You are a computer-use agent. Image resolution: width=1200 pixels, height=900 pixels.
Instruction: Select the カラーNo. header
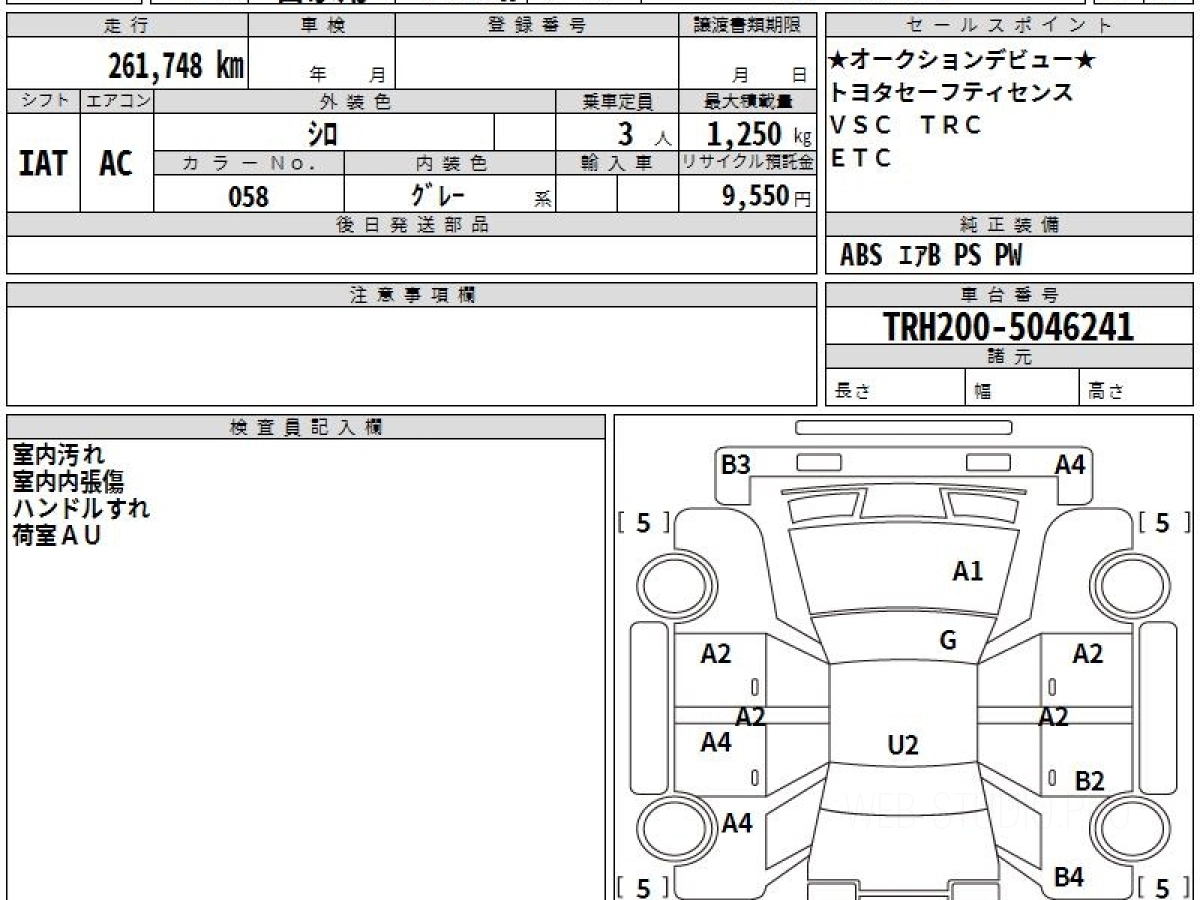click(249, 163)
